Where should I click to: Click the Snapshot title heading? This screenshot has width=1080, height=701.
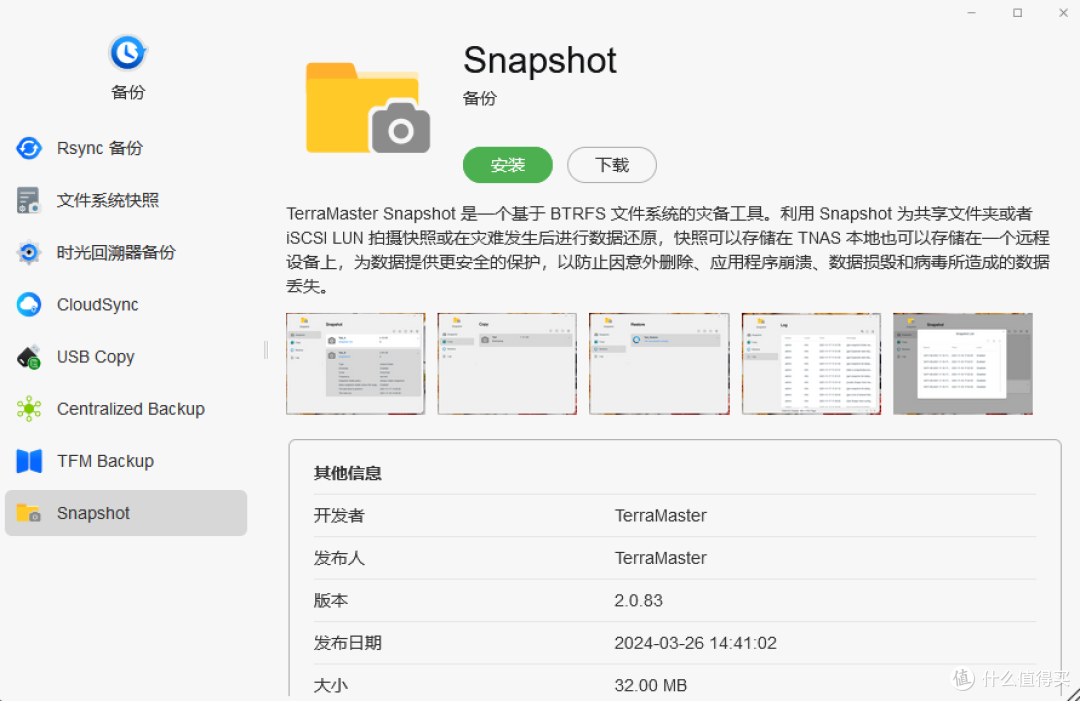539,60
